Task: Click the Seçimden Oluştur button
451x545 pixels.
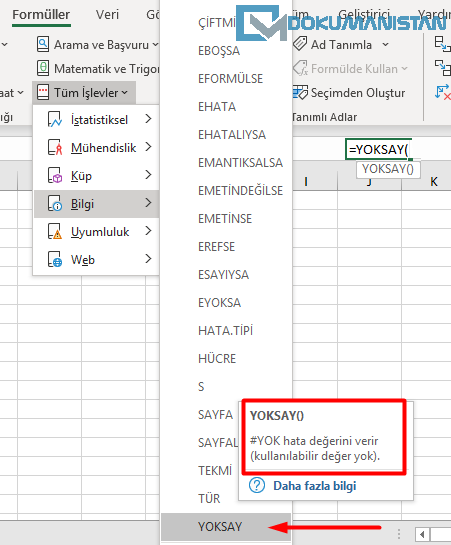Action: click(x=349, y=93)
